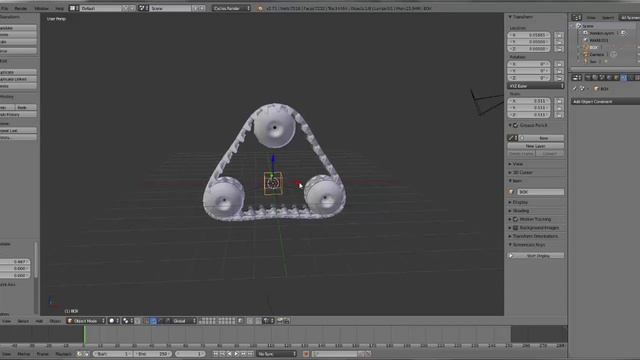Open the Object Mode dropdown

(x=86, y=321)
